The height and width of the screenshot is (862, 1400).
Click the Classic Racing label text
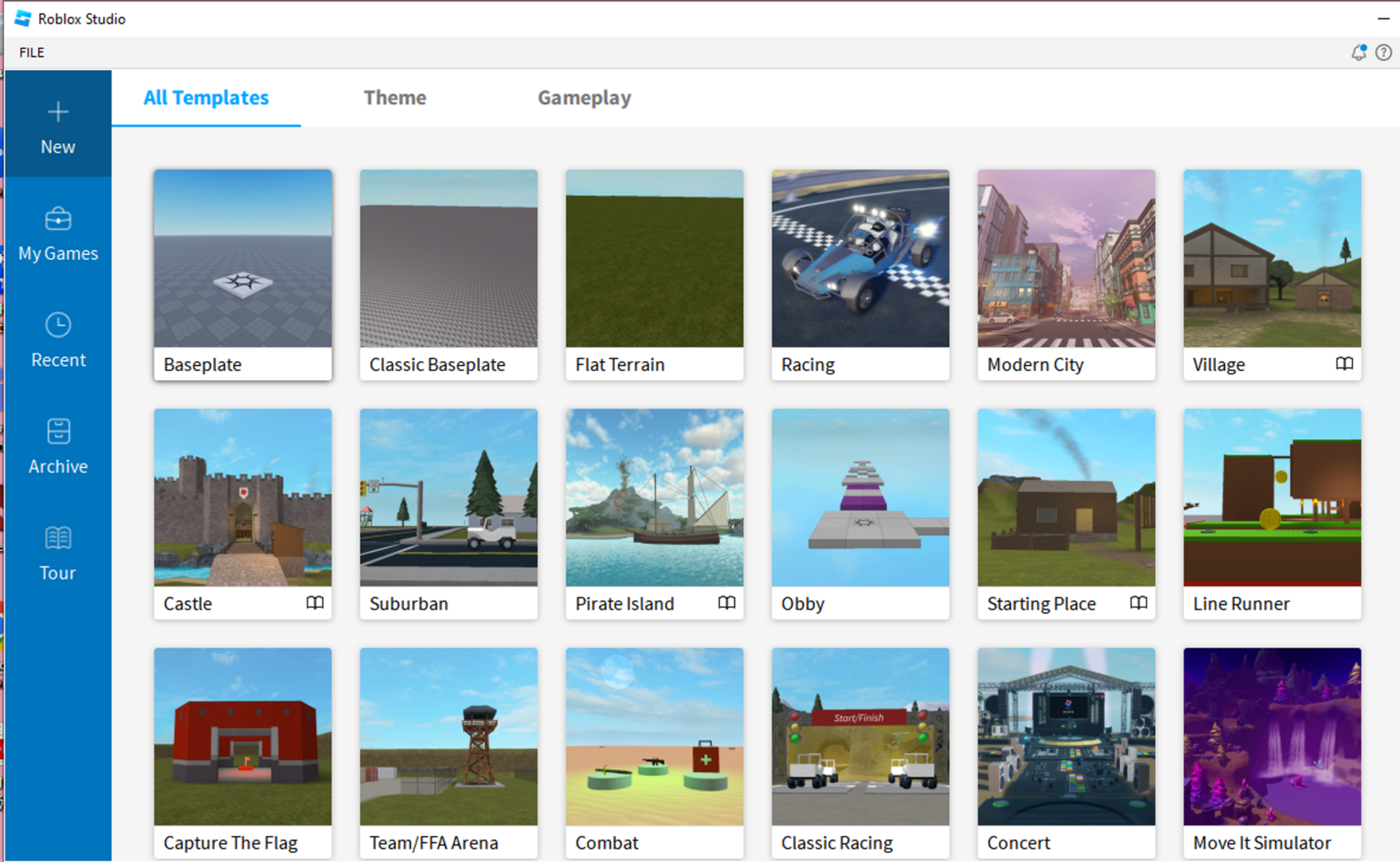coord(837,843)
